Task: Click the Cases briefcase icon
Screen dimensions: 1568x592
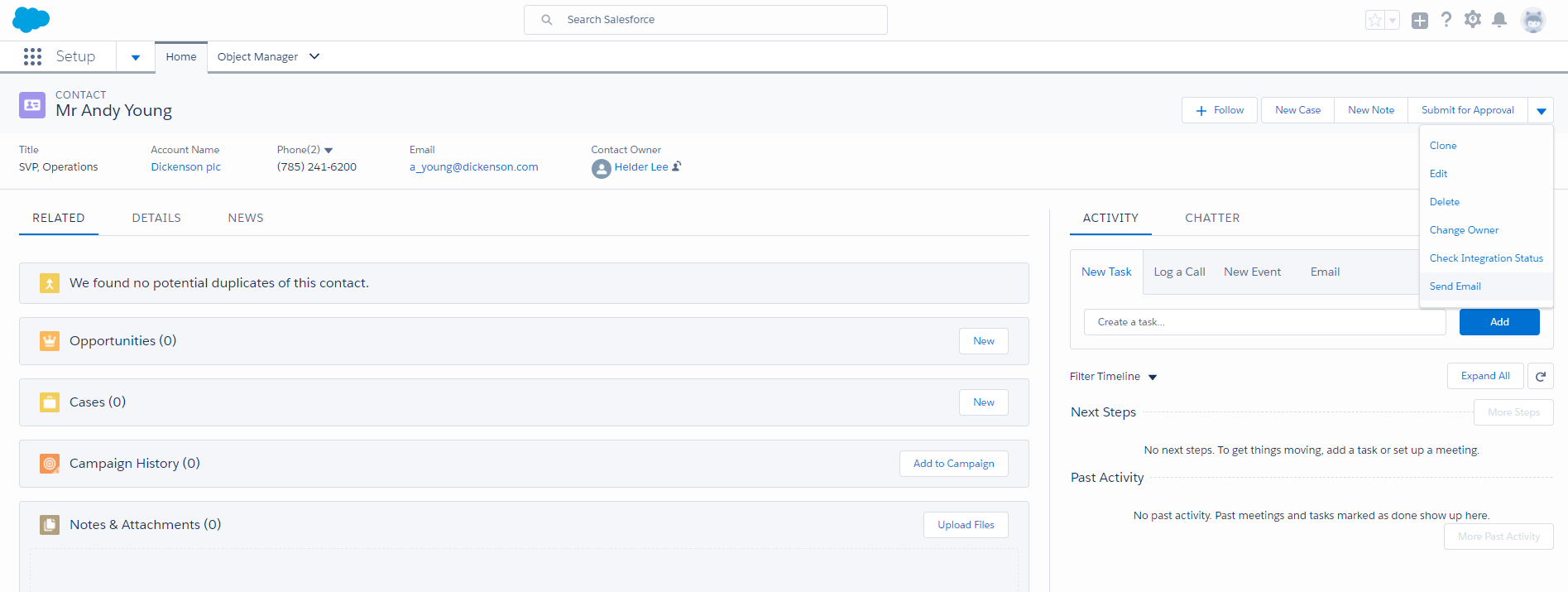Action: (50, 402)
